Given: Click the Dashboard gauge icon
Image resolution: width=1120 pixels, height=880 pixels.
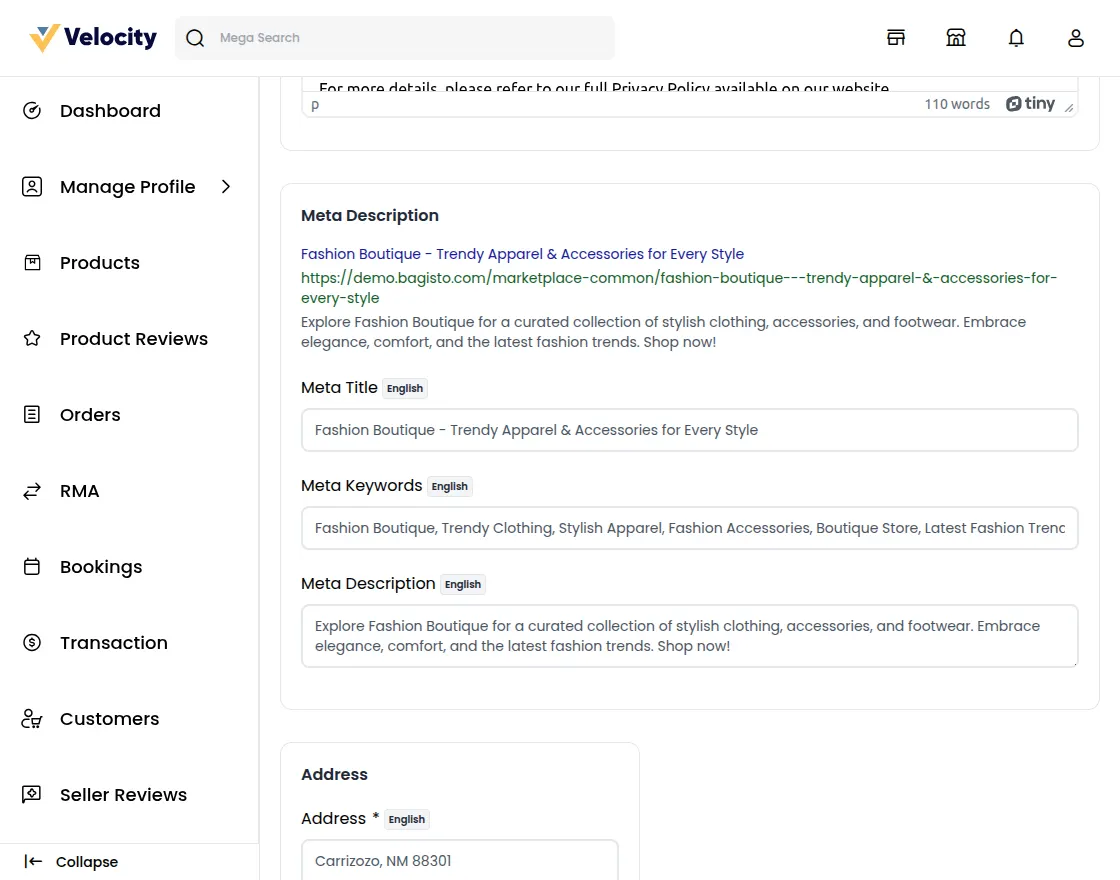Looking at the screenshot, I should coord(32,111).
